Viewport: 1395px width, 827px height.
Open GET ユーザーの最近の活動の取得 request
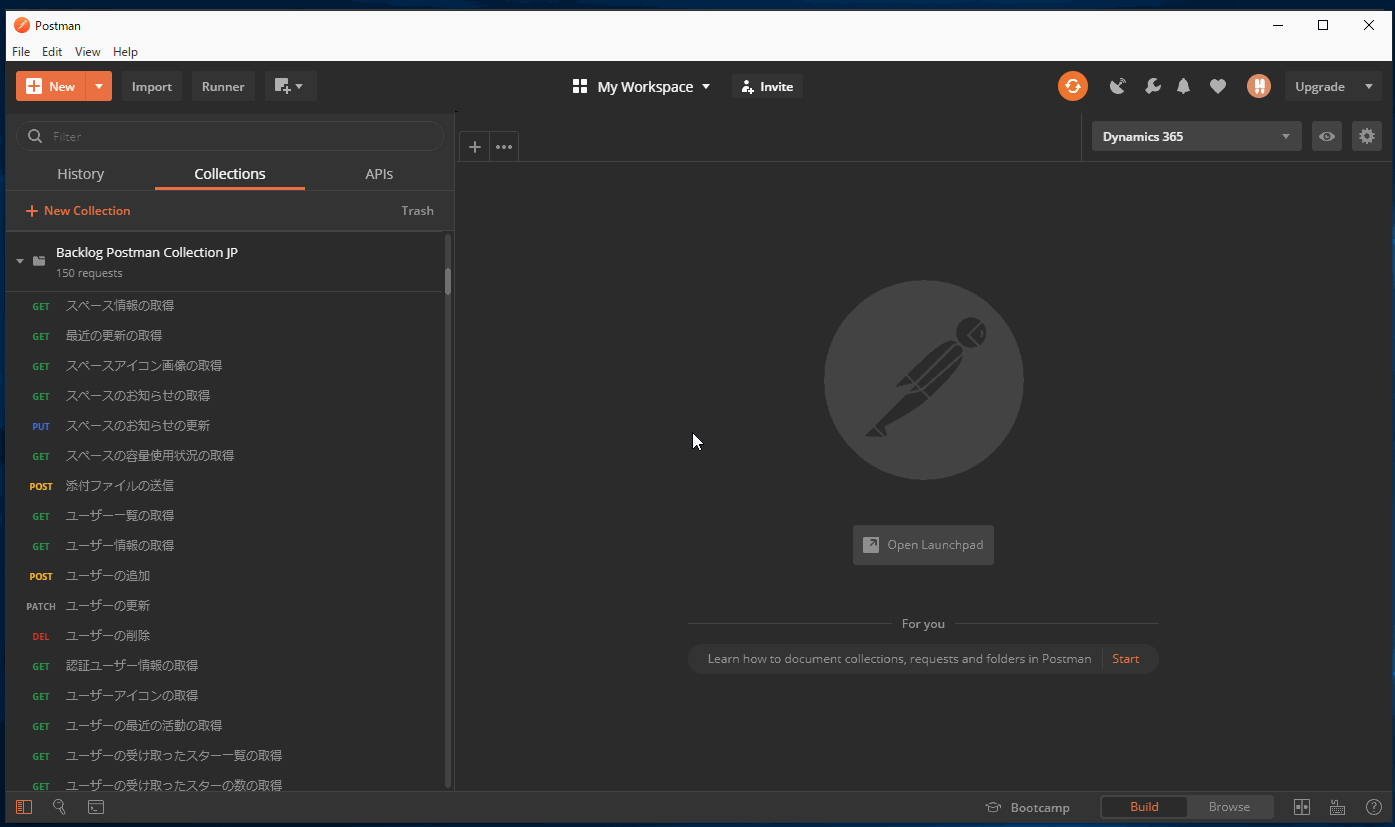coord(225,726)
